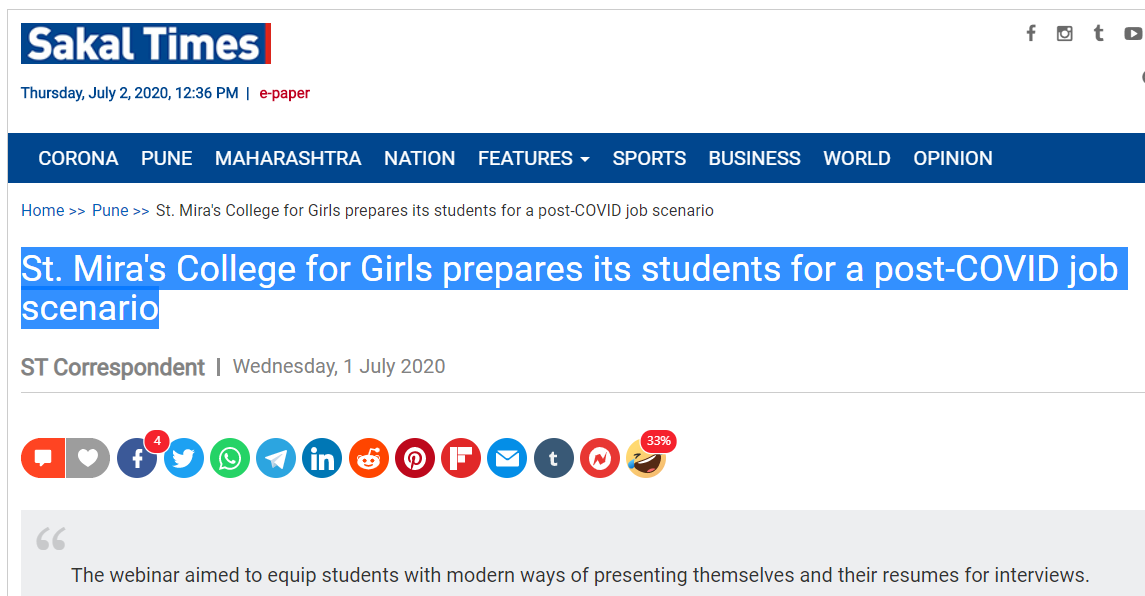This screenshot has height=596, width=1145.
Task: Click the grey heart like icon
Action: pos(88,459)
